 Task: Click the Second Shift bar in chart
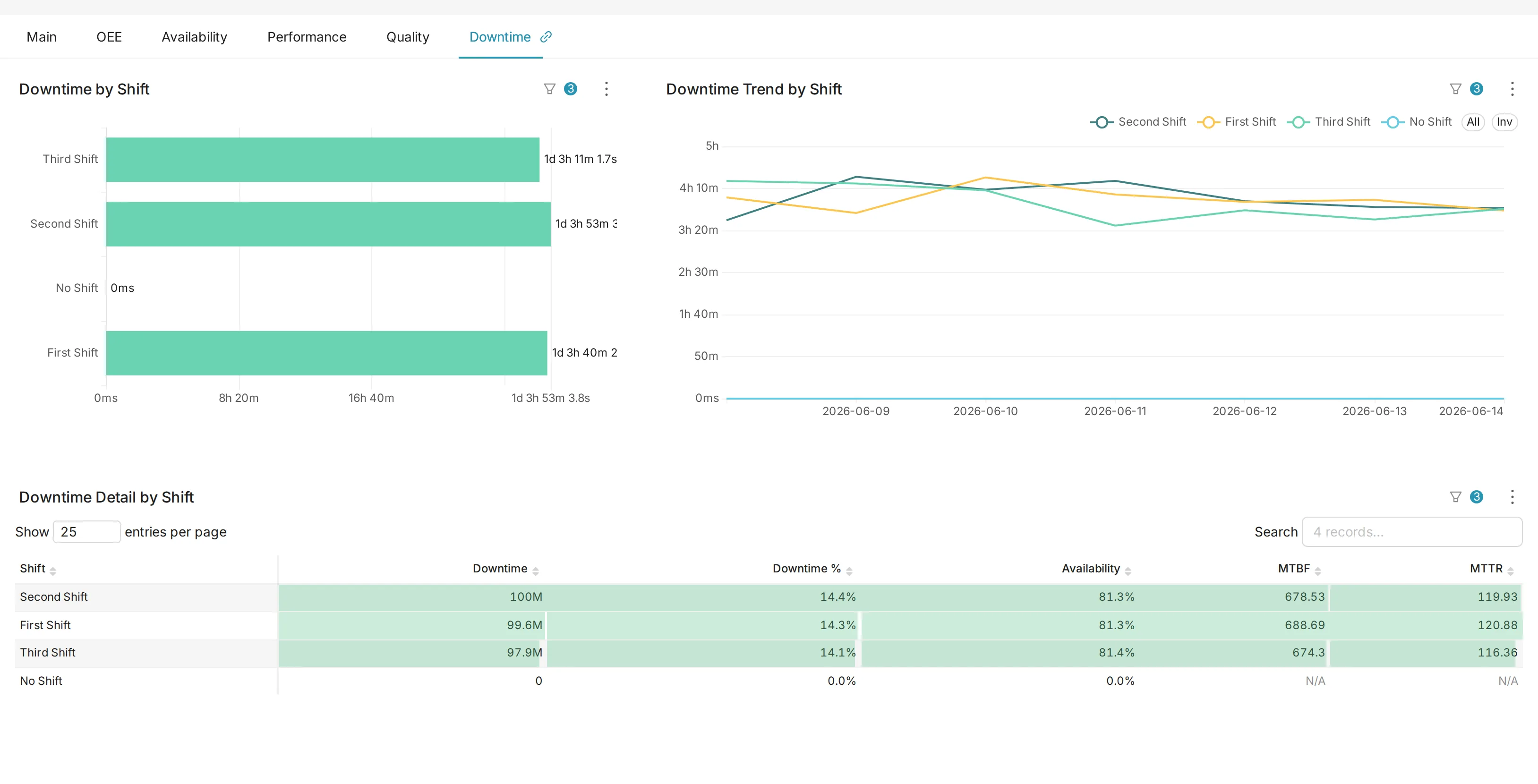click(328, 224)
